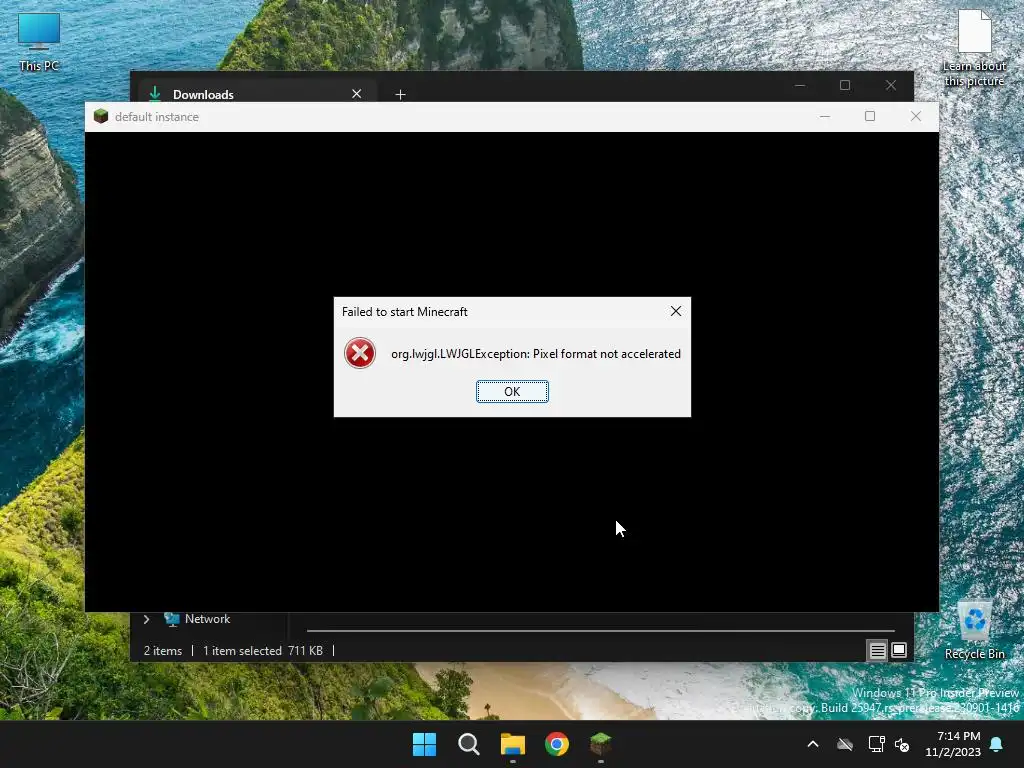The height and width of the screenshot is (768, 1024).
Task: Open the notifications bell icon
Action: (997, 744)
